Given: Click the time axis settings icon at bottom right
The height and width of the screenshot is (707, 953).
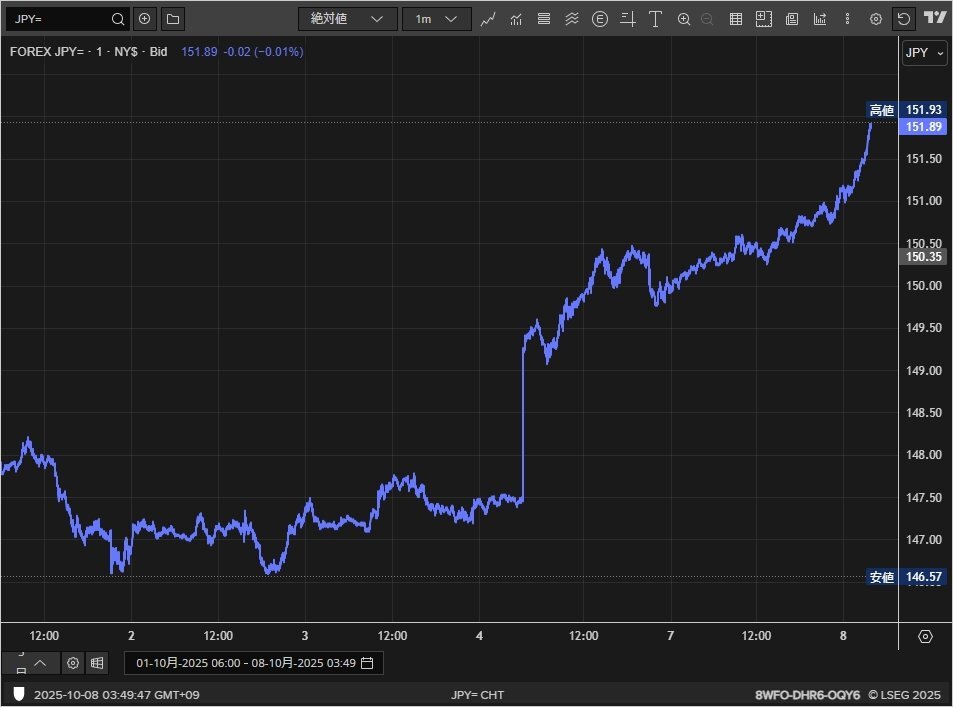Looking at the screenshot, I should (925, 636).
